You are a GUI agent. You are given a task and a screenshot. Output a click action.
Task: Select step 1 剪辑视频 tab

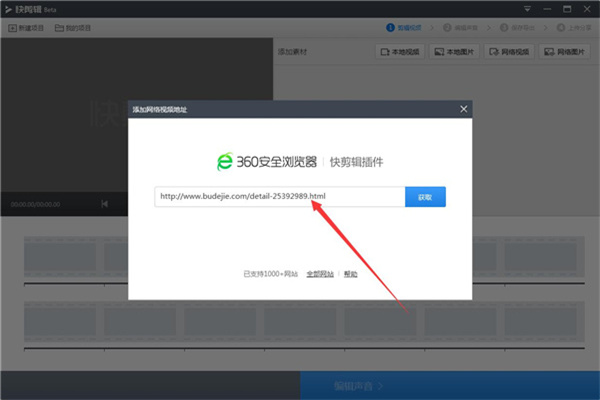[404, 28]
